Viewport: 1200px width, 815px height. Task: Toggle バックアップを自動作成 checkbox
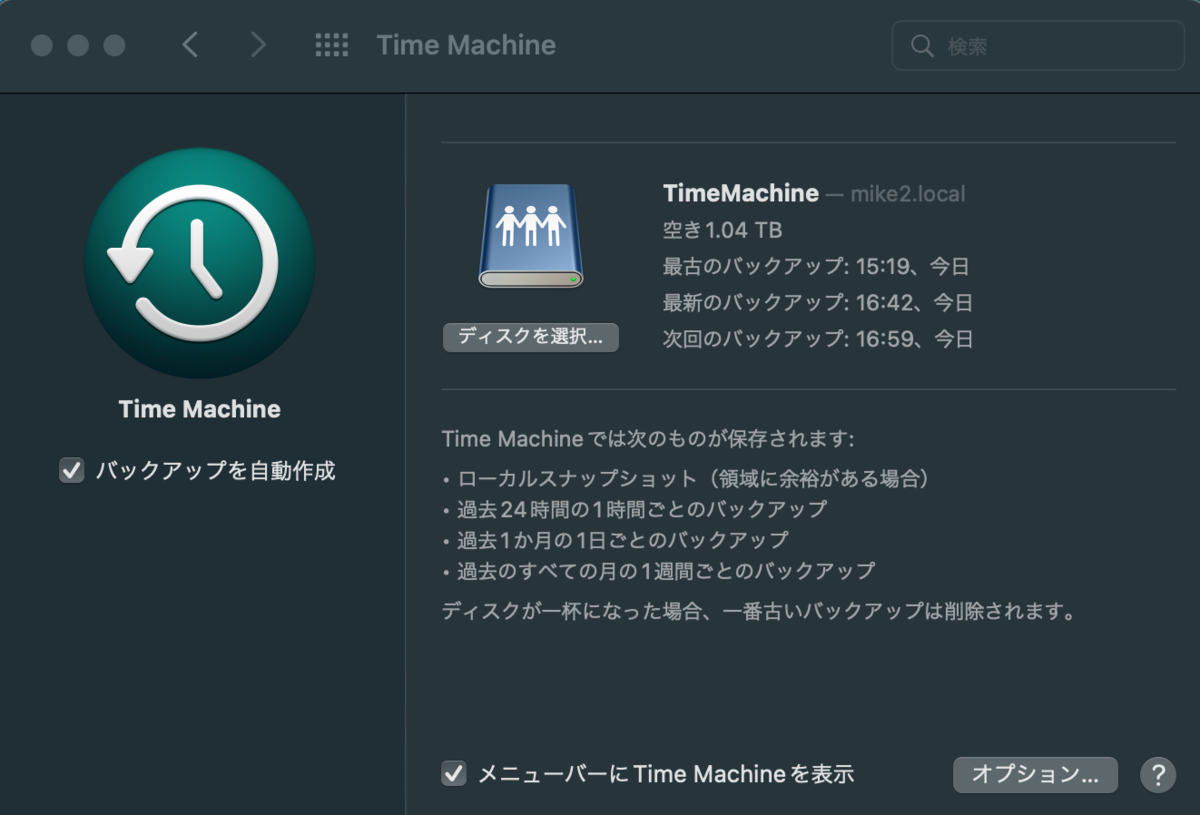(71, 470)
